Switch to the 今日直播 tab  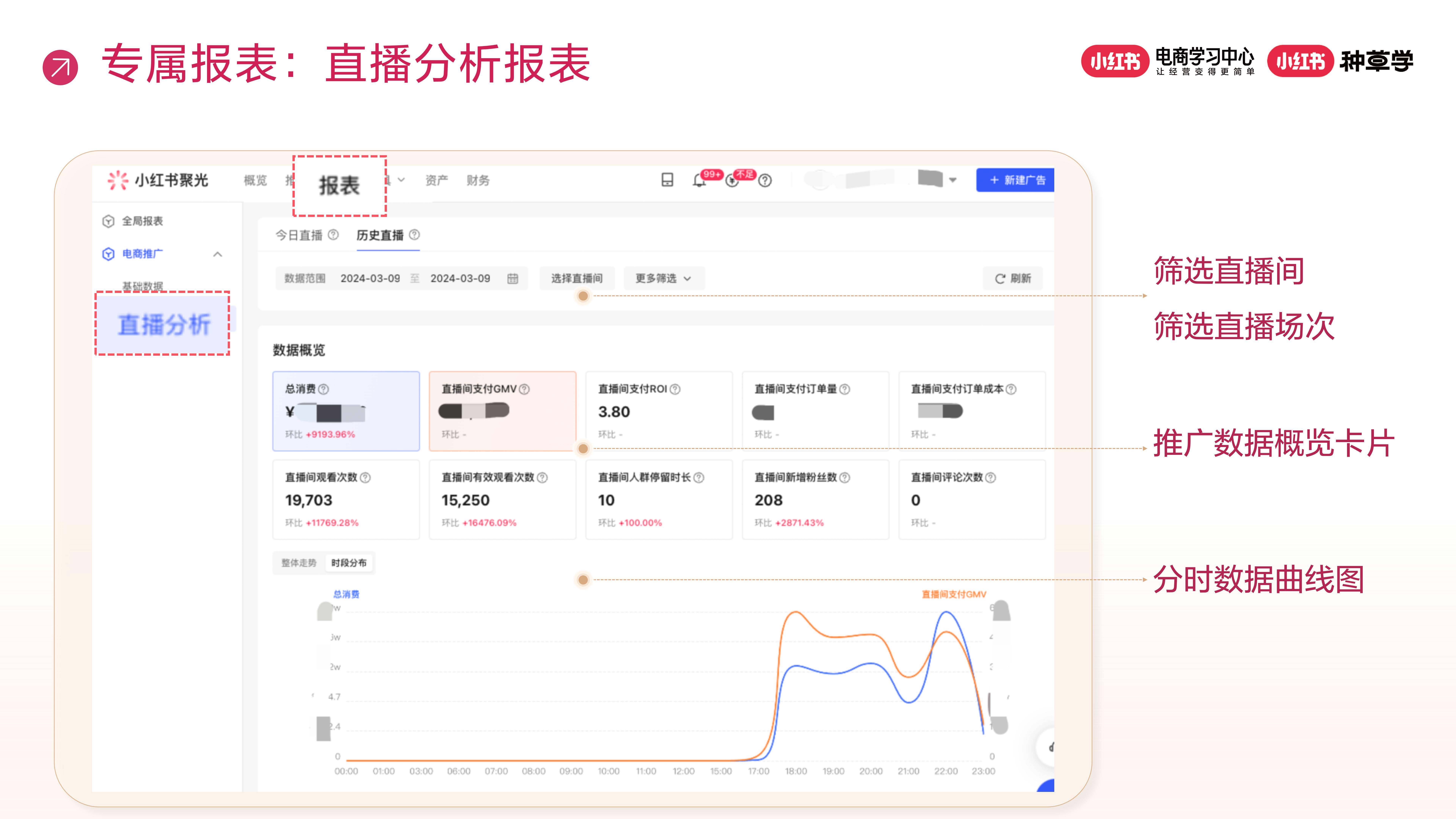coord(299,235)
